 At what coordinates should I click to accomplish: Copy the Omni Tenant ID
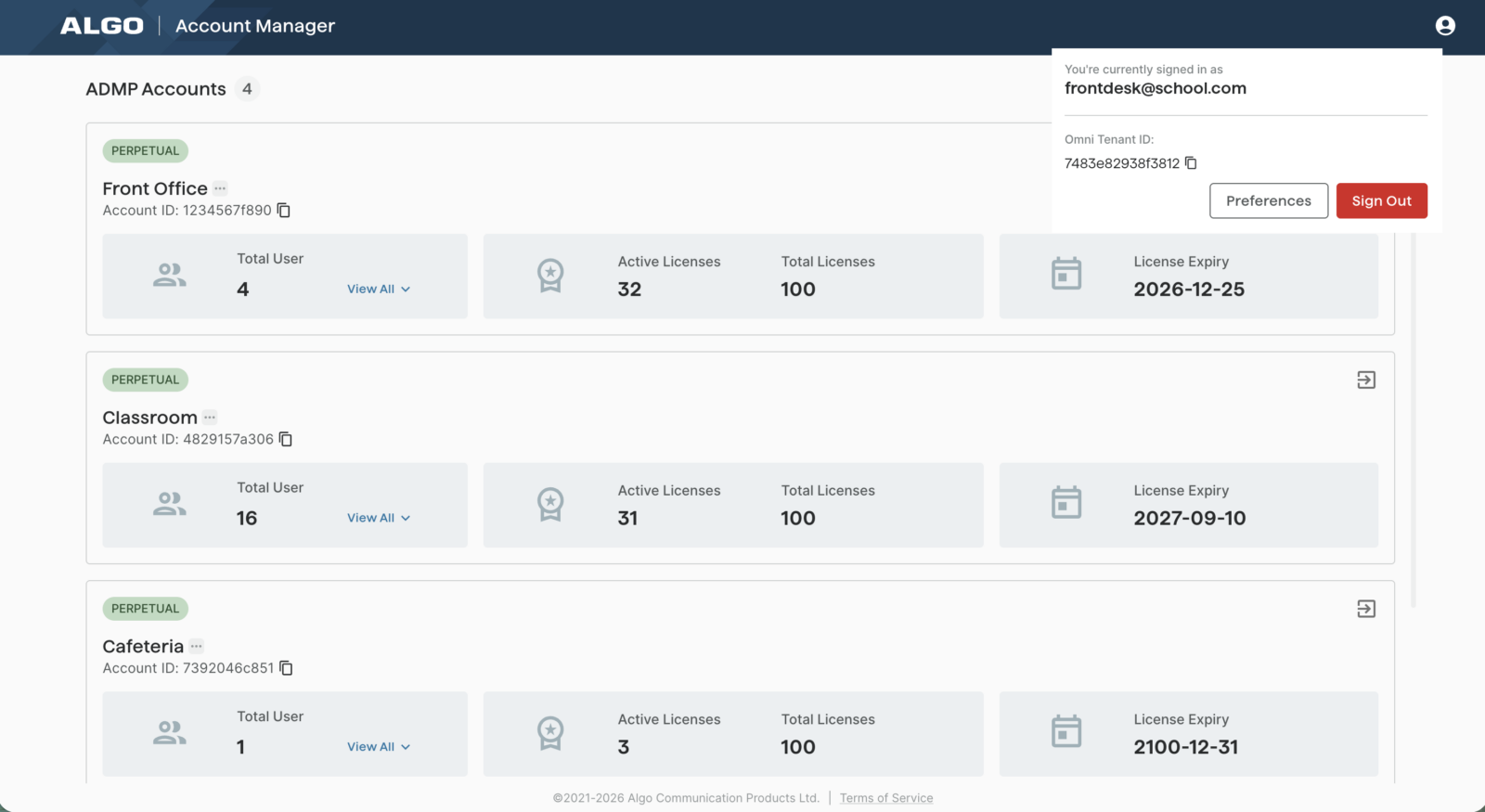click(x=1191, y=163)
